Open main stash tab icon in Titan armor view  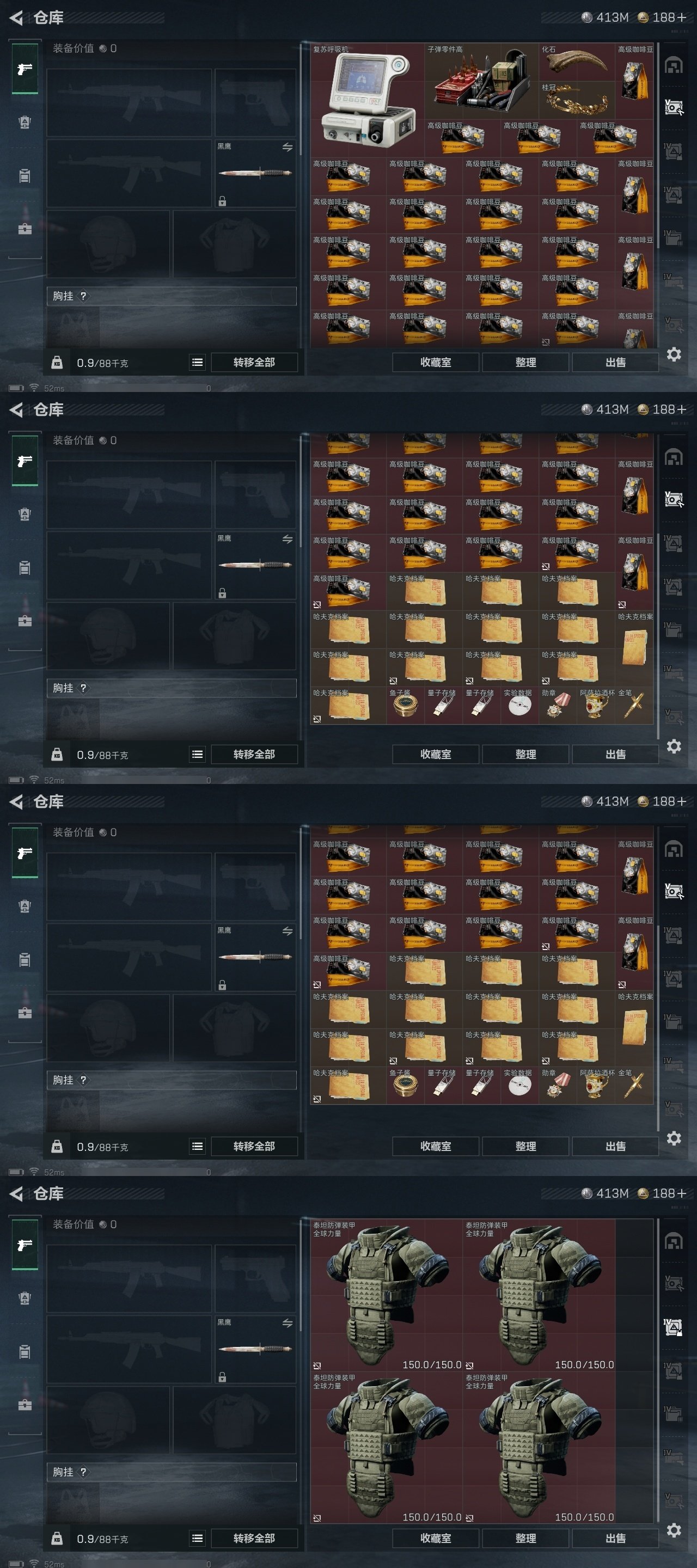(x=673, y=1241)
